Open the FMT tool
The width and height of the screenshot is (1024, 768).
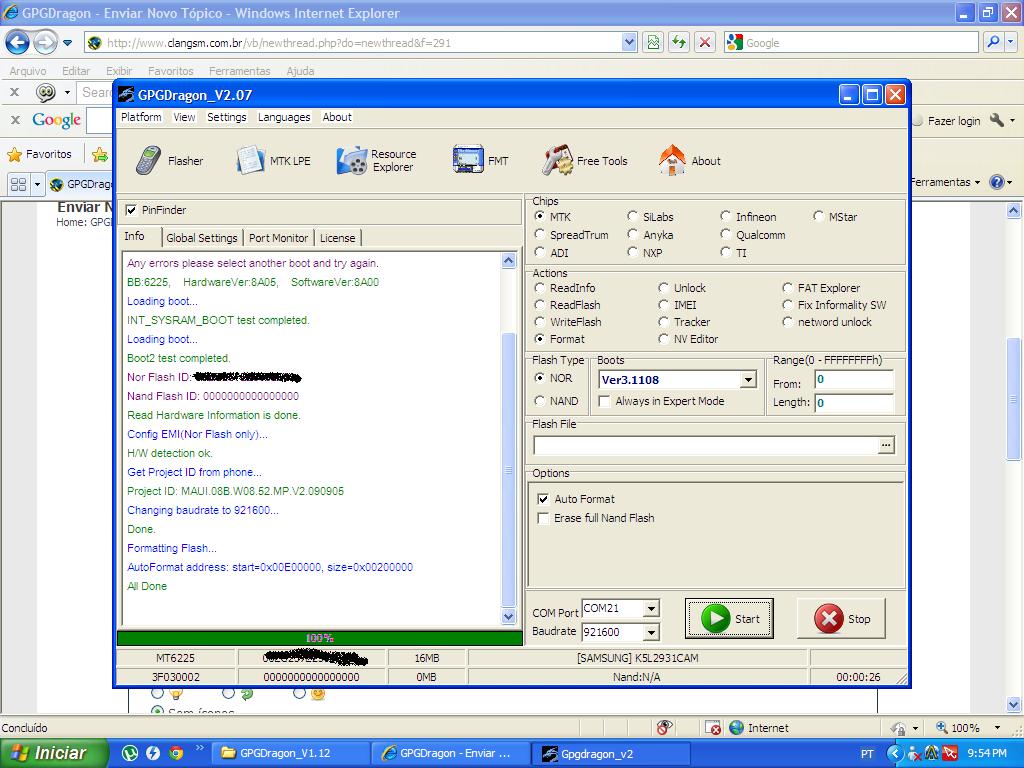pyautogui.click(x=480, y=161)
